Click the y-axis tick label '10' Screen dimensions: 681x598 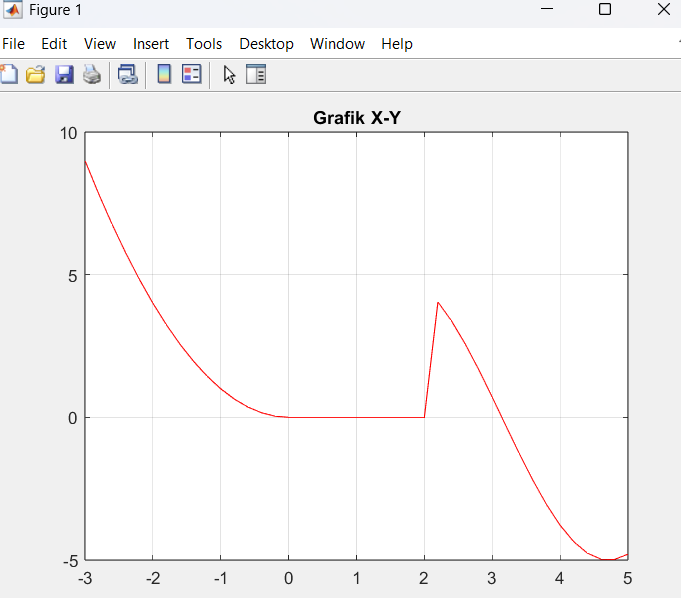[69, 133]
